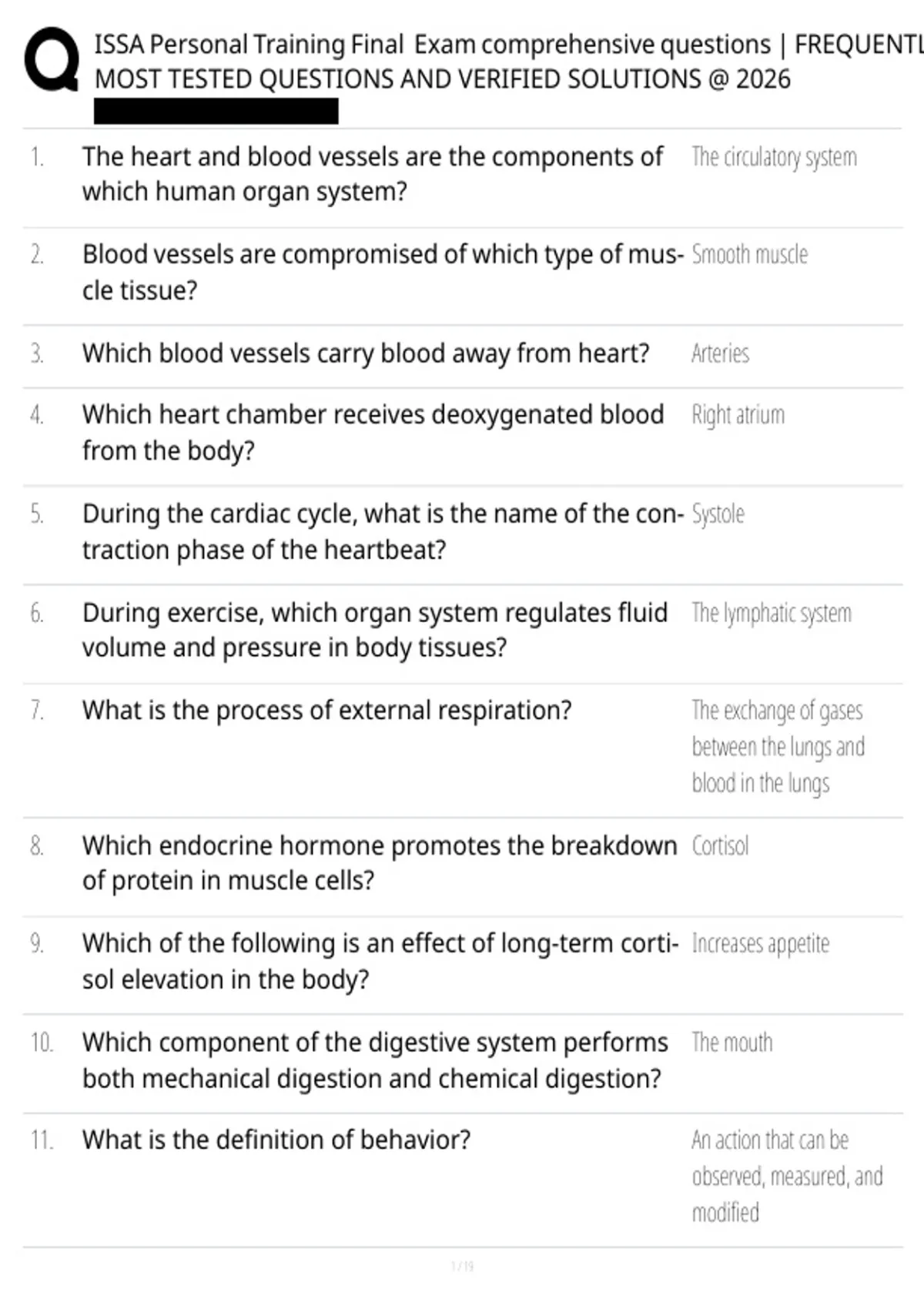The width and height of the screenshot is (924, 1309).
Task: Click the "Increases appetite" answer
Action: tap(760, 943)
